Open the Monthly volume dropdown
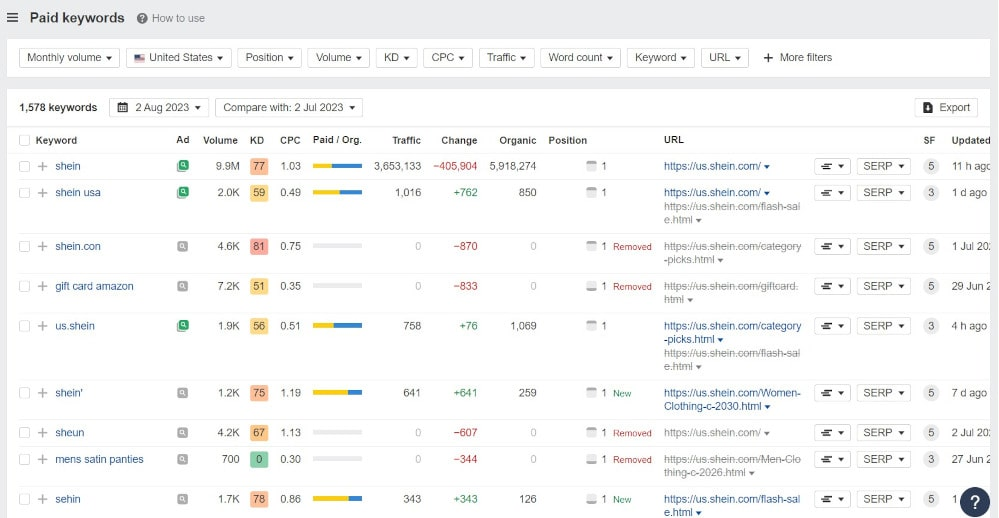 point(69,57)
